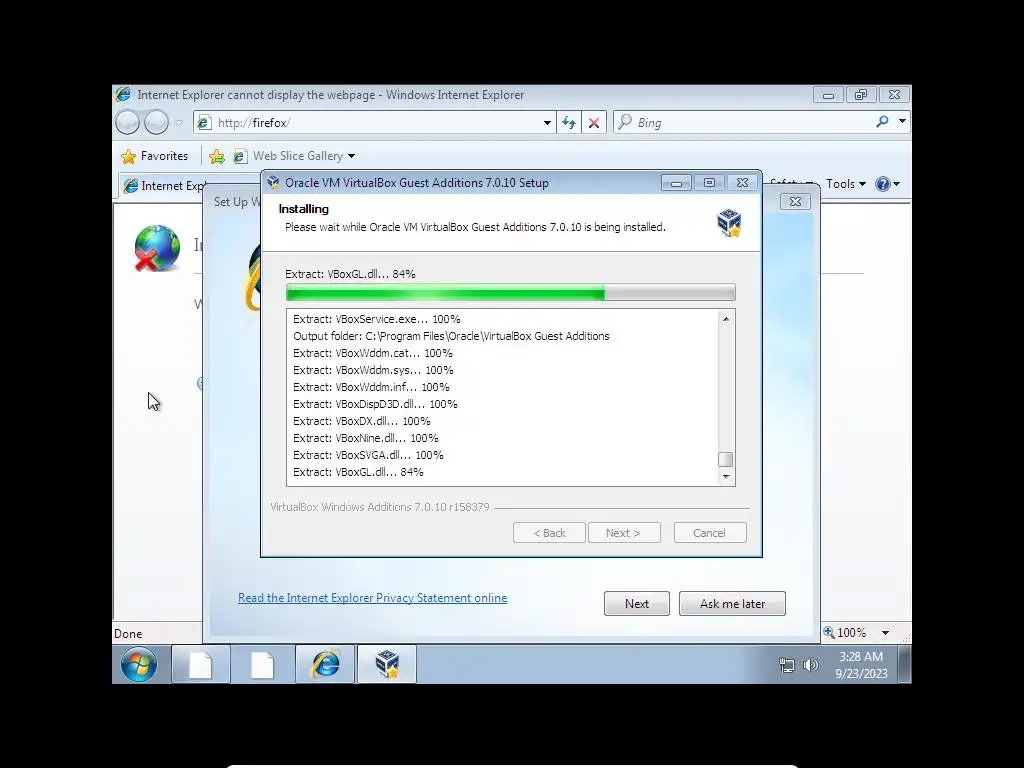The width and height of the screenshot is (1024, 768).
Task: Select the 'Extract: VBoxWddm.sys... 100%' line
Action: coord(373,370)
